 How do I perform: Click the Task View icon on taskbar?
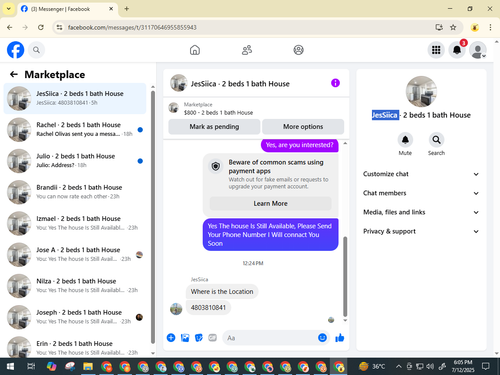coord(31,367)
